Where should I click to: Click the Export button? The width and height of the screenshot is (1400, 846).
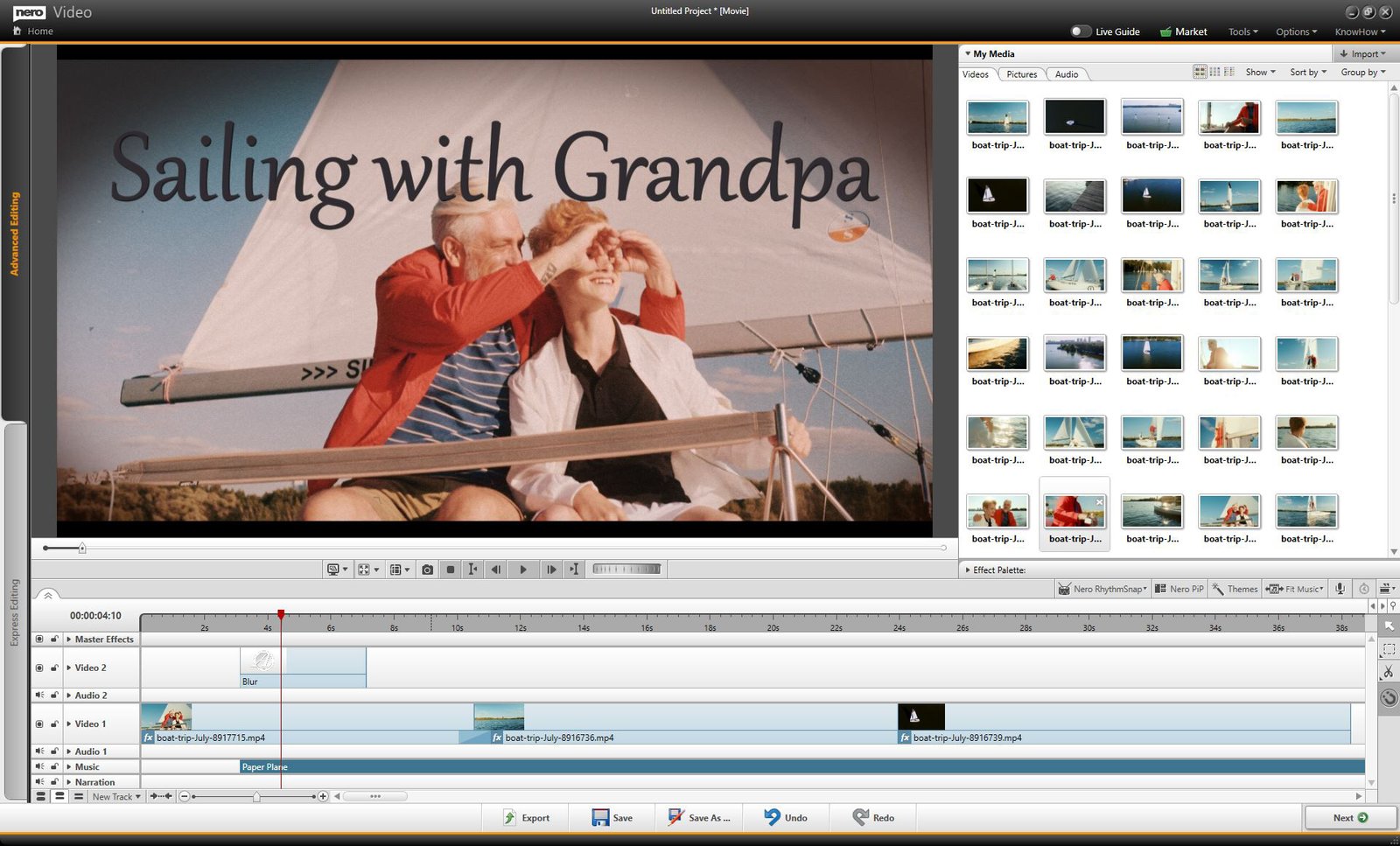click(526, 818)
